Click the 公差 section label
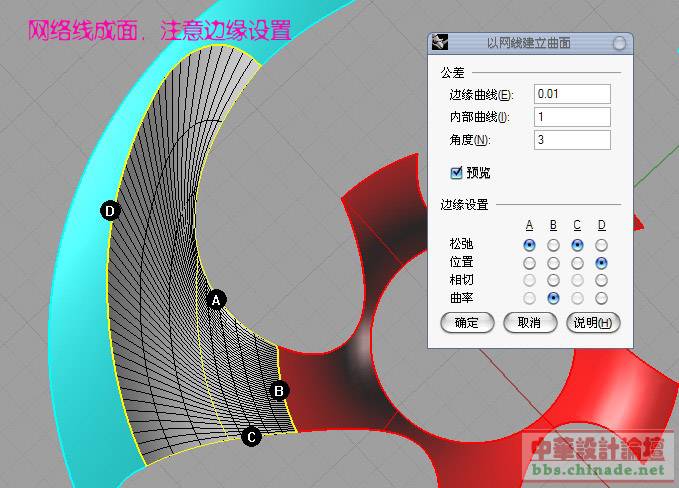 [453, 73]
